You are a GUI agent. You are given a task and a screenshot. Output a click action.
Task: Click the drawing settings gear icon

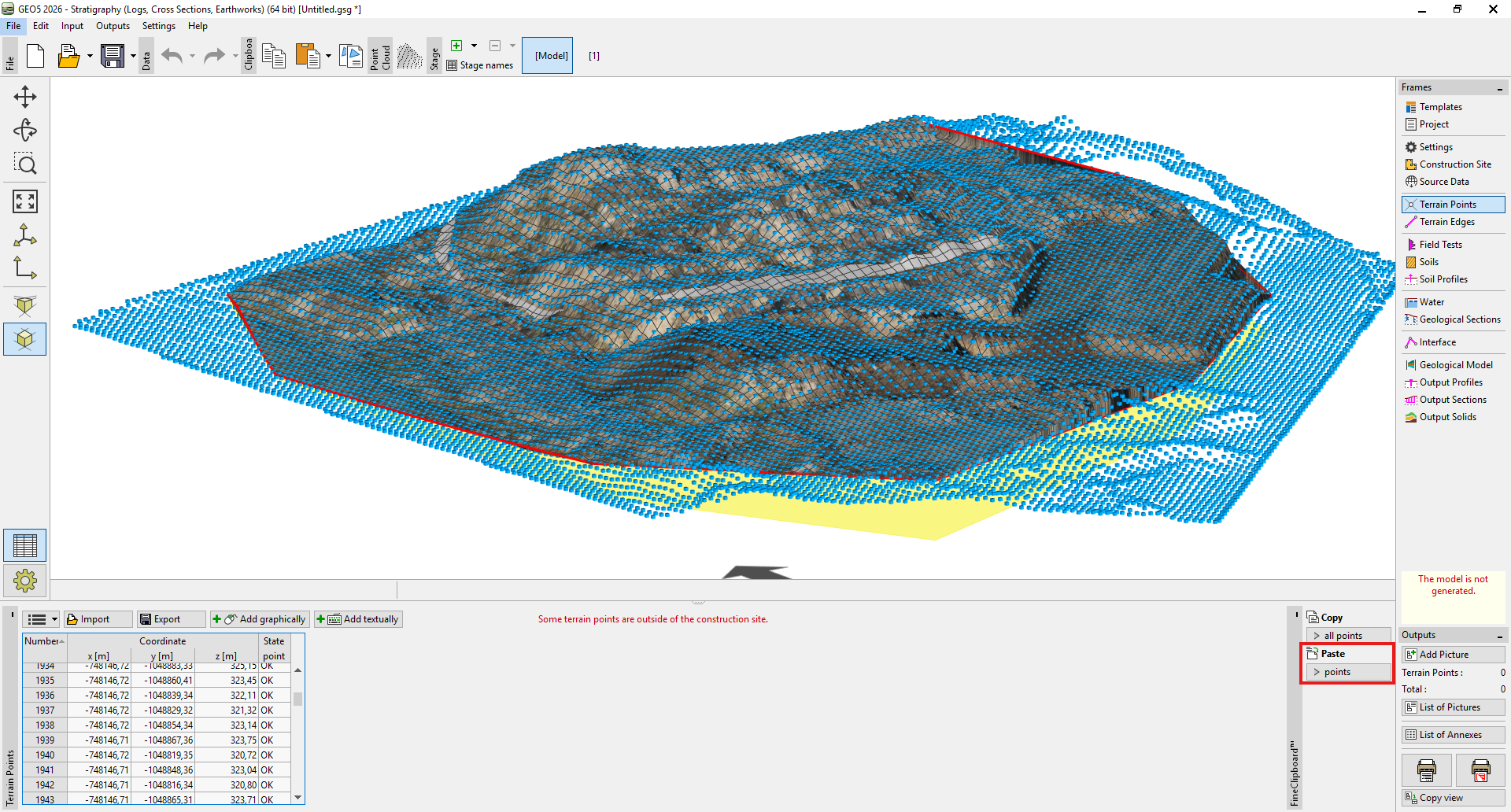pyautogui.click(x=25, y=581)
